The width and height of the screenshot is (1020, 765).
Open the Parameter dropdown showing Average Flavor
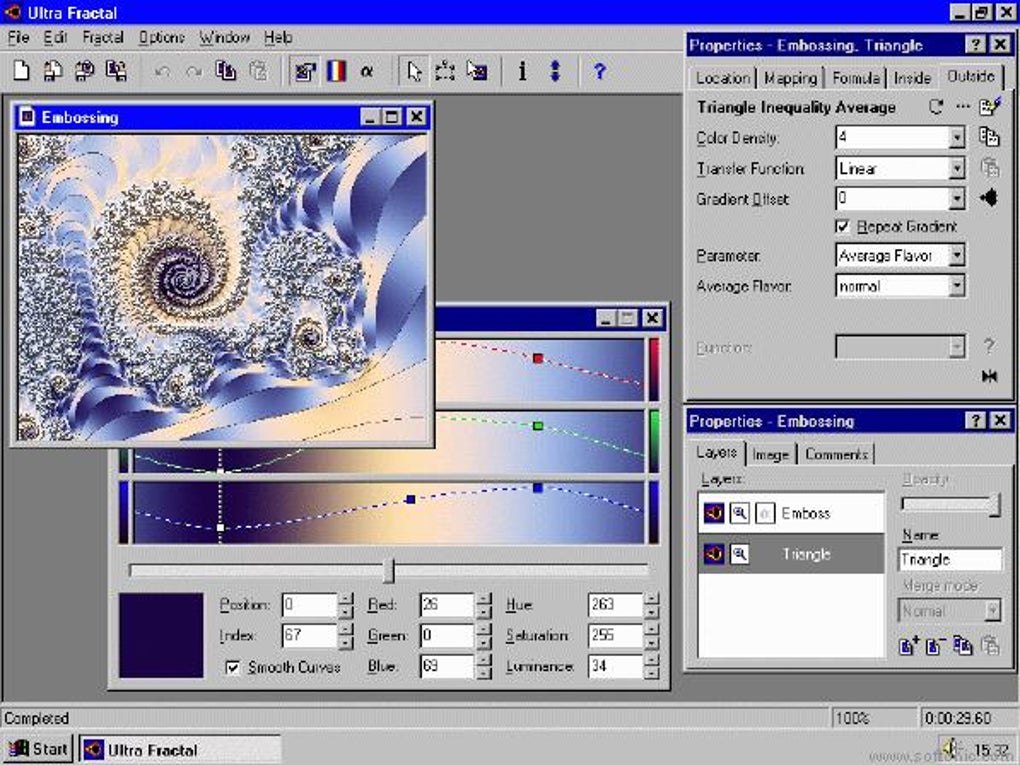pyautogui.click(x=956, y=255)
